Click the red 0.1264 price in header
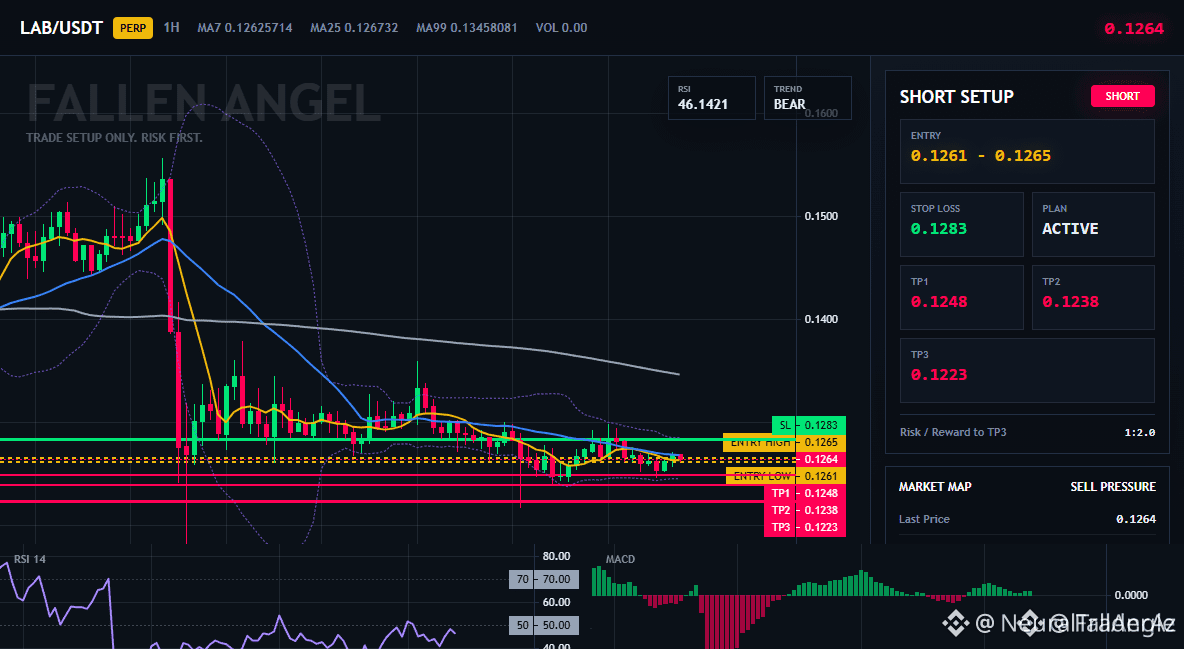 tap(1133, 29)
